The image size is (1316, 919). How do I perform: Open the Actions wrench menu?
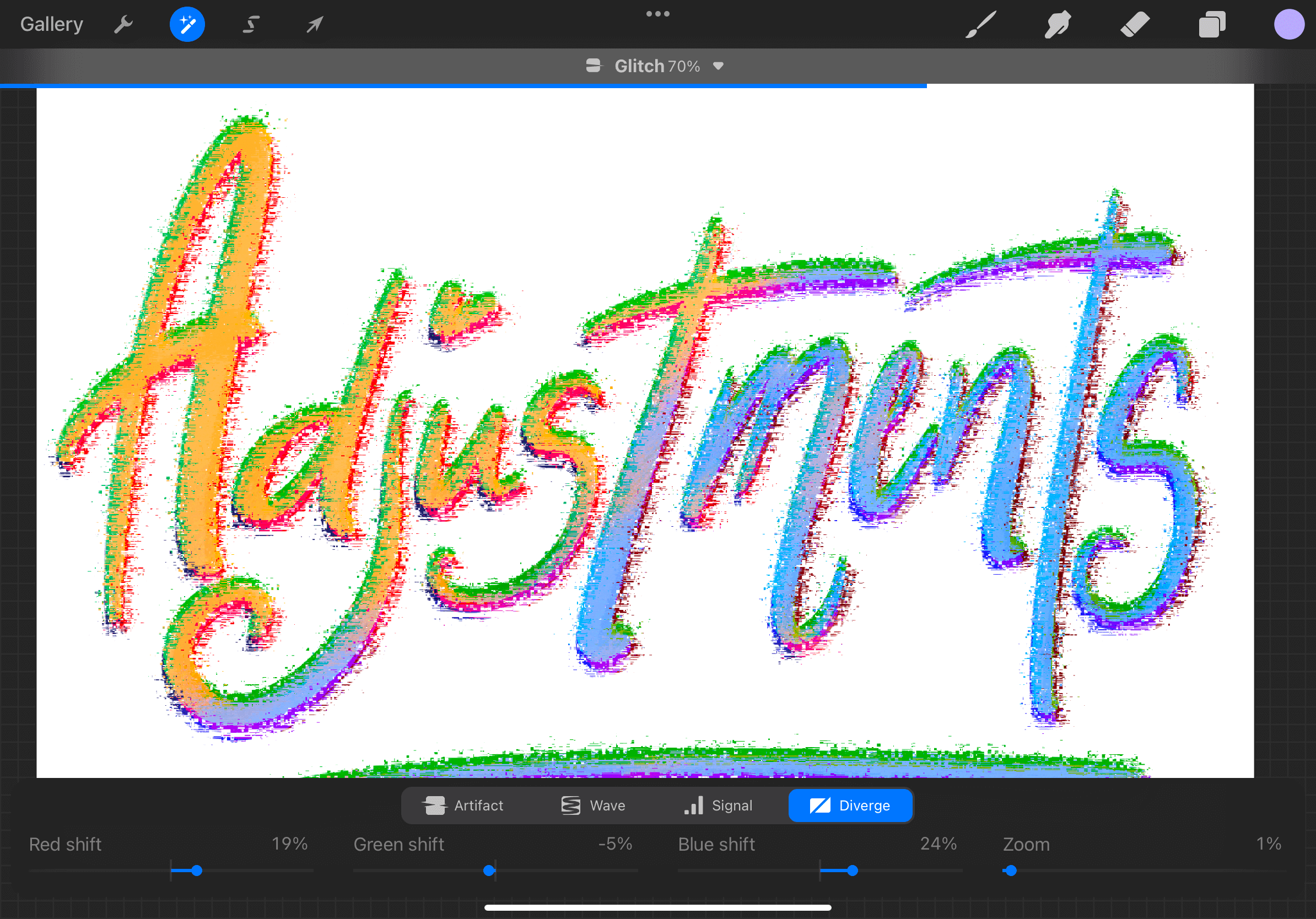[x=123, y=24]
